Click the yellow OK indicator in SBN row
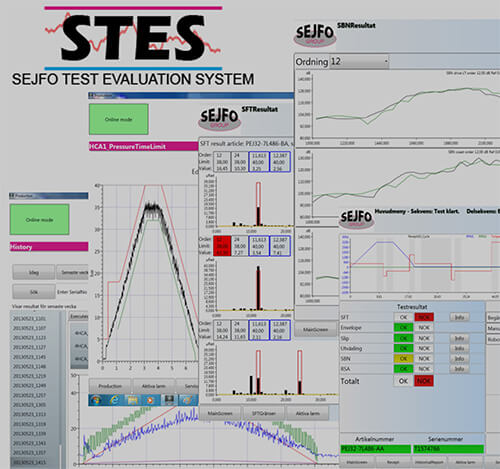The width and height of the screenshot is (500, 469). click(x=403, y=359)
